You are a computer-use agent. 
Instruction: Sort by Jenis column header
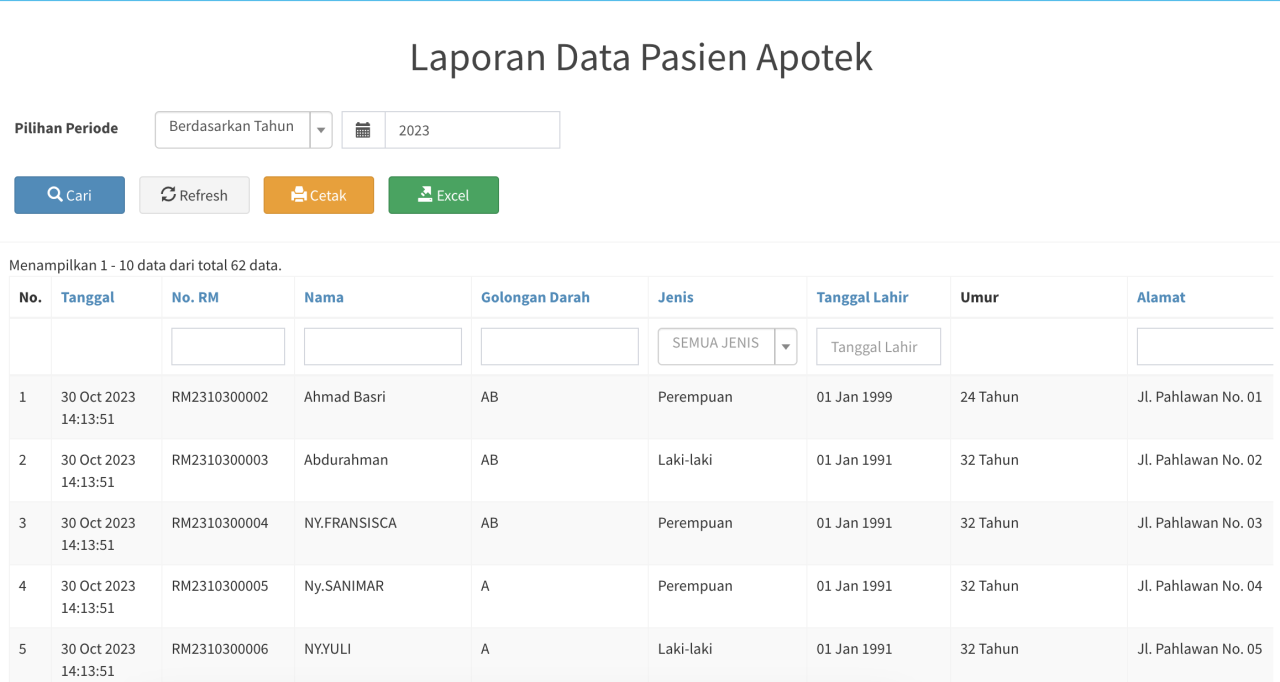[675, 297]
